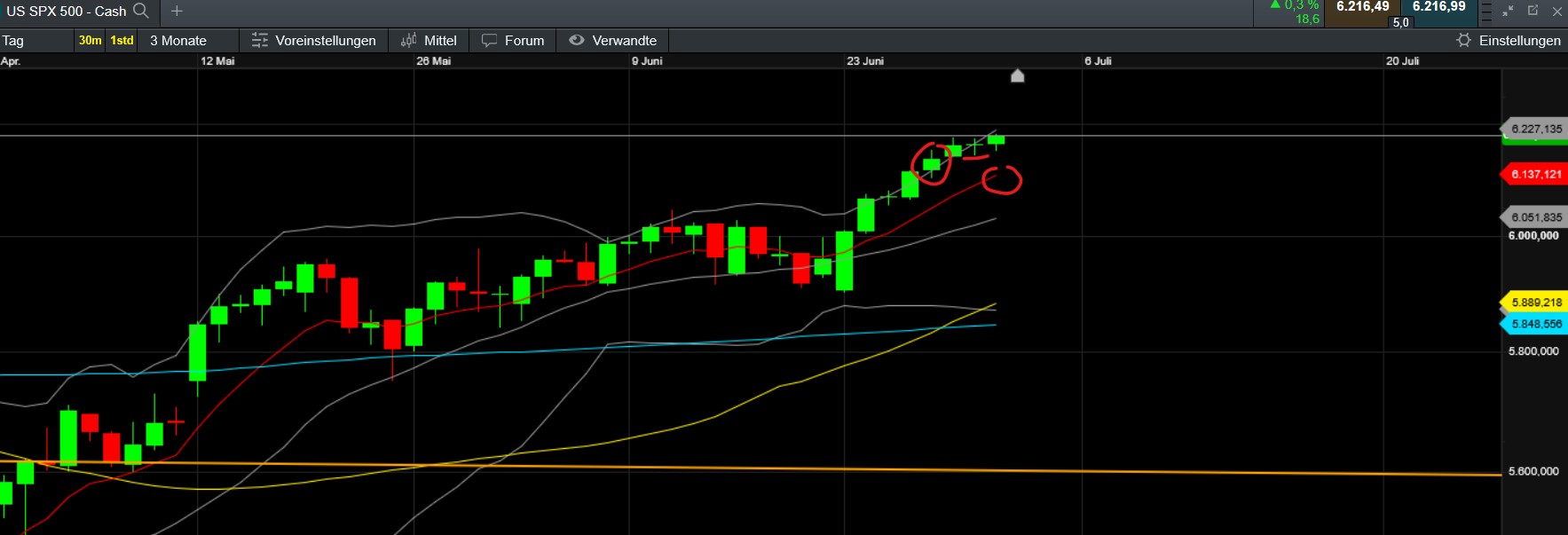1568x535 pixels.
Task: Show Verwandte related instruments
Action: (x=613, y=40)
